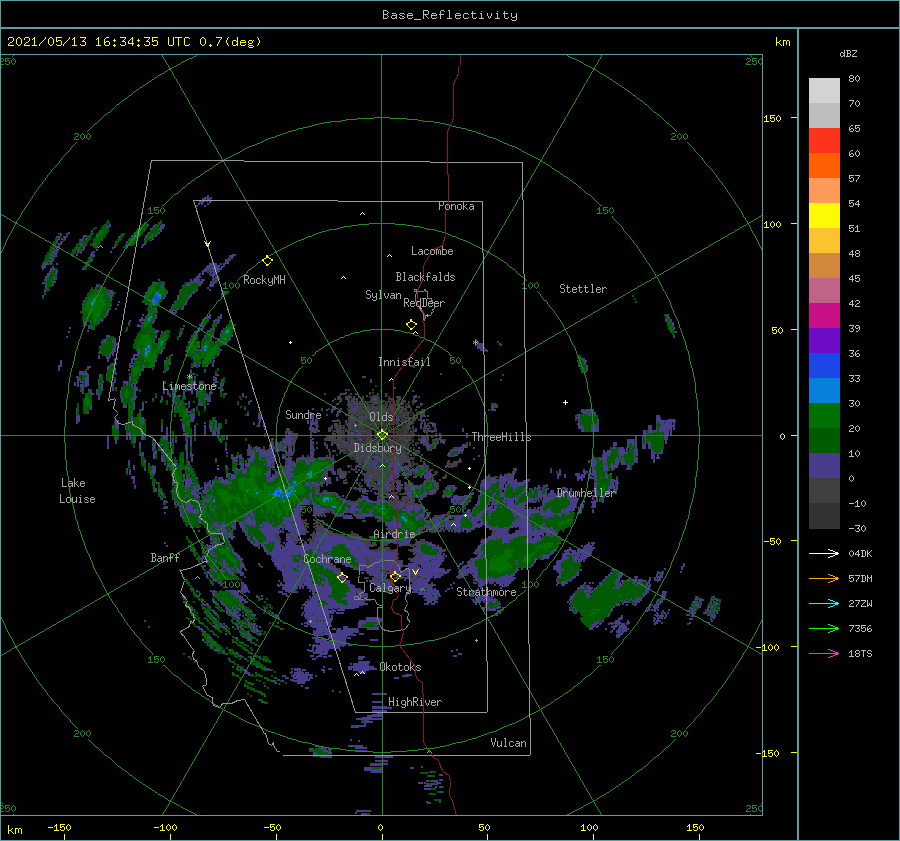
Task: Click the Lake Louise label
Action: (x=77, y=491)
